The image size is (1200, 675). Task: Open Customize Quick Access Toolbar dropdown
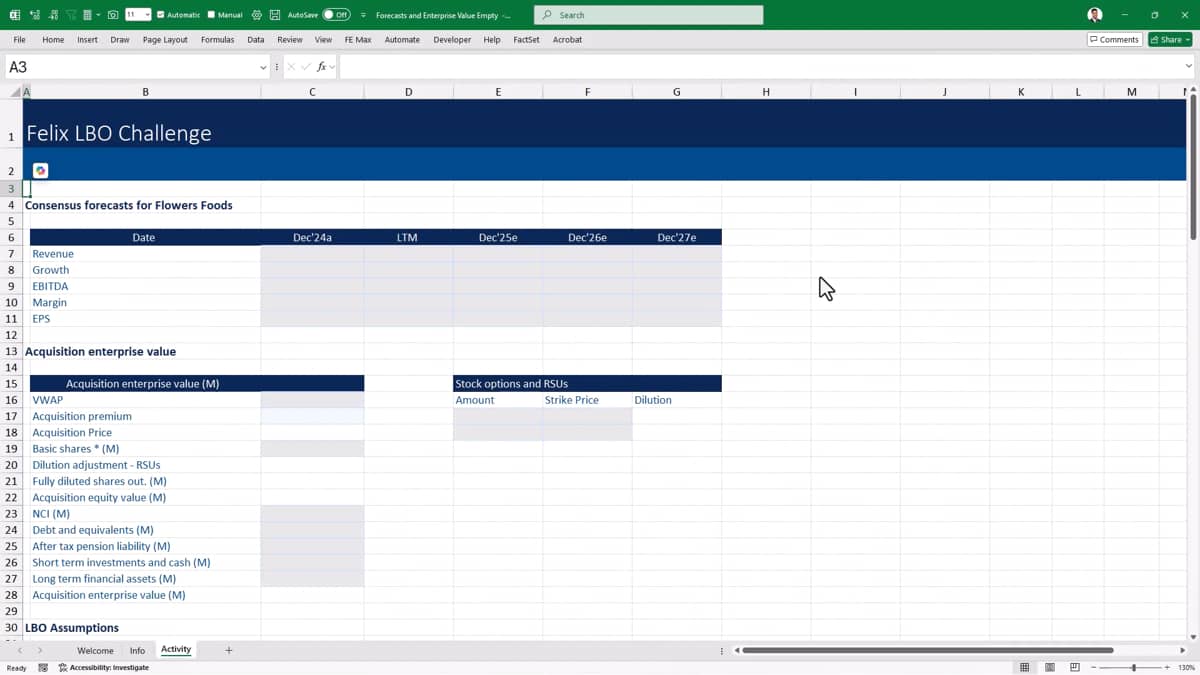pyautogui.click(x=363, y=15)
